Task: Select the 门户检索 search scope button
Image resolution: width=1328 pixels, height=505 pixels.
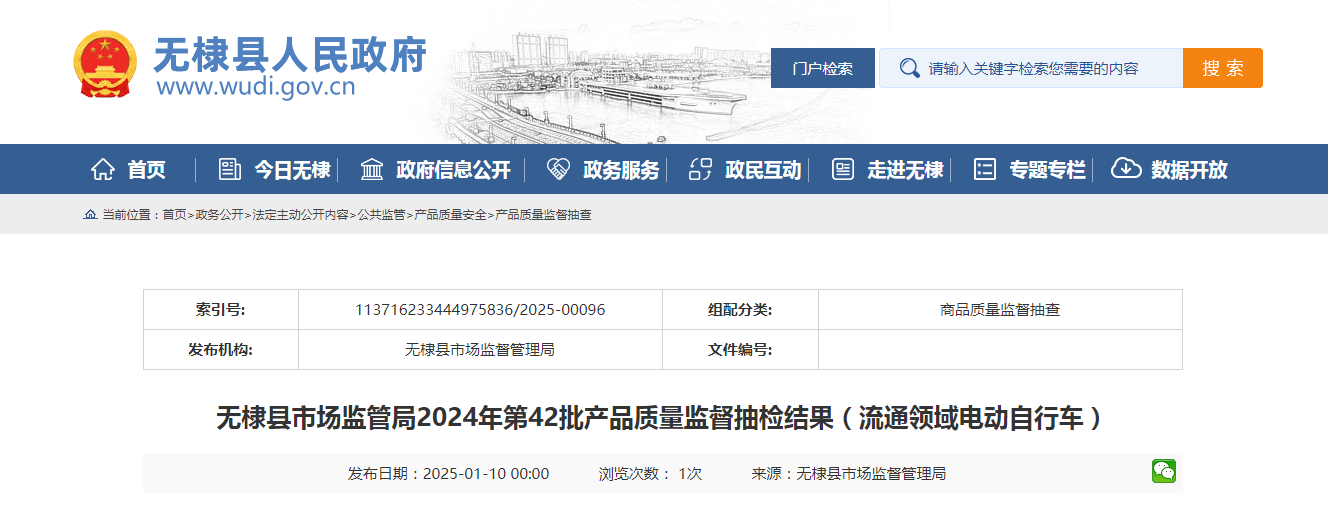Action: 822,68
